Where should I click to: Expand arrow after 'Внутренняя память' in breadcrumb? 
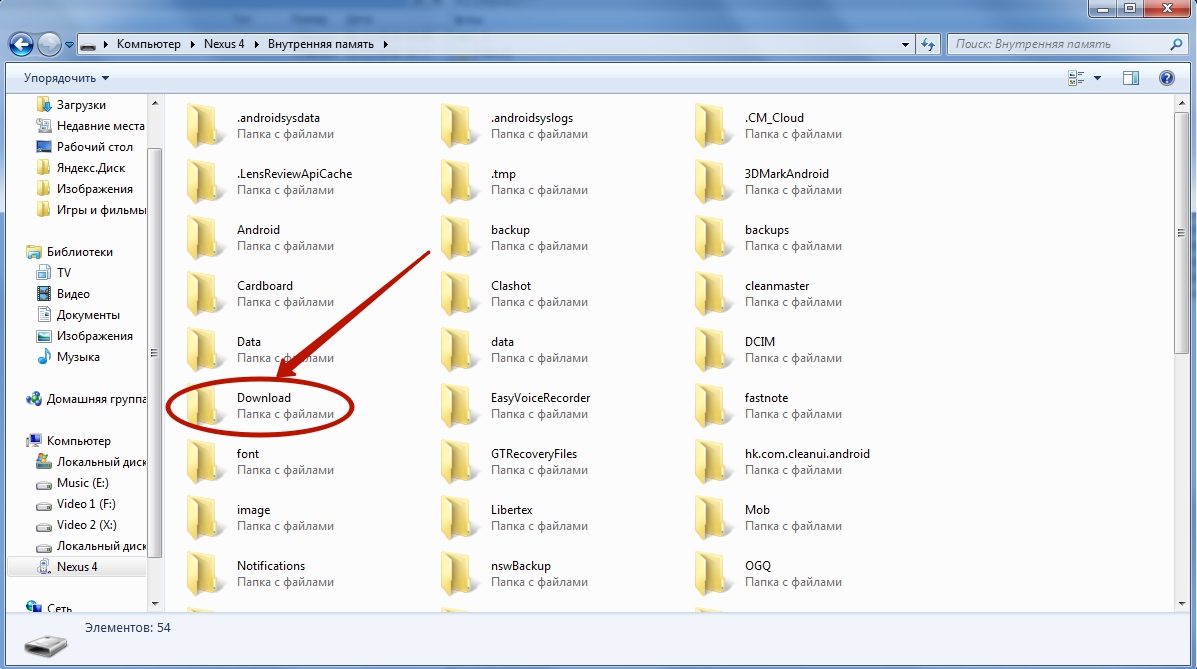coord(386,44)
